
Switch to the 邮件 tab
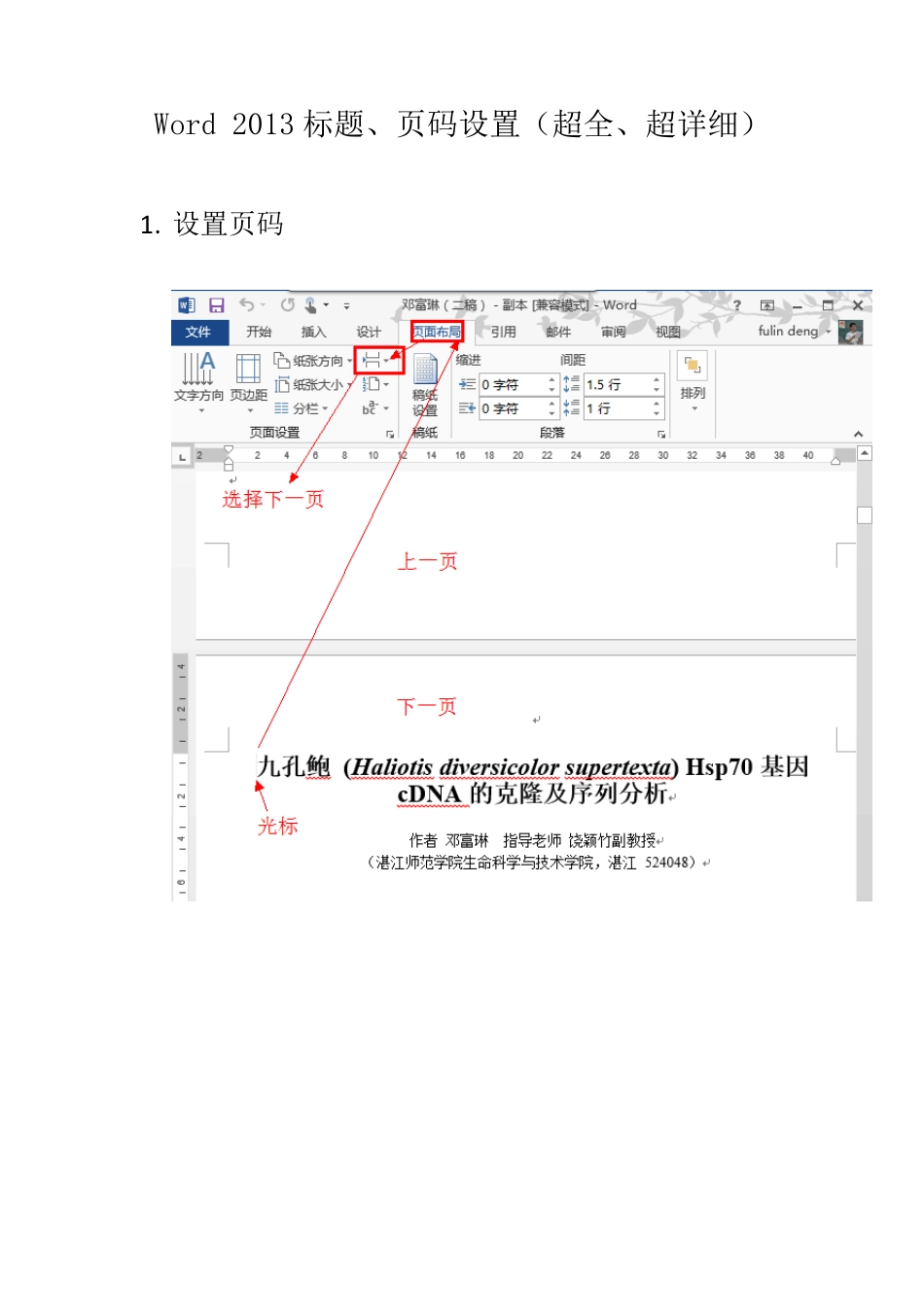(x=558, y=332)
